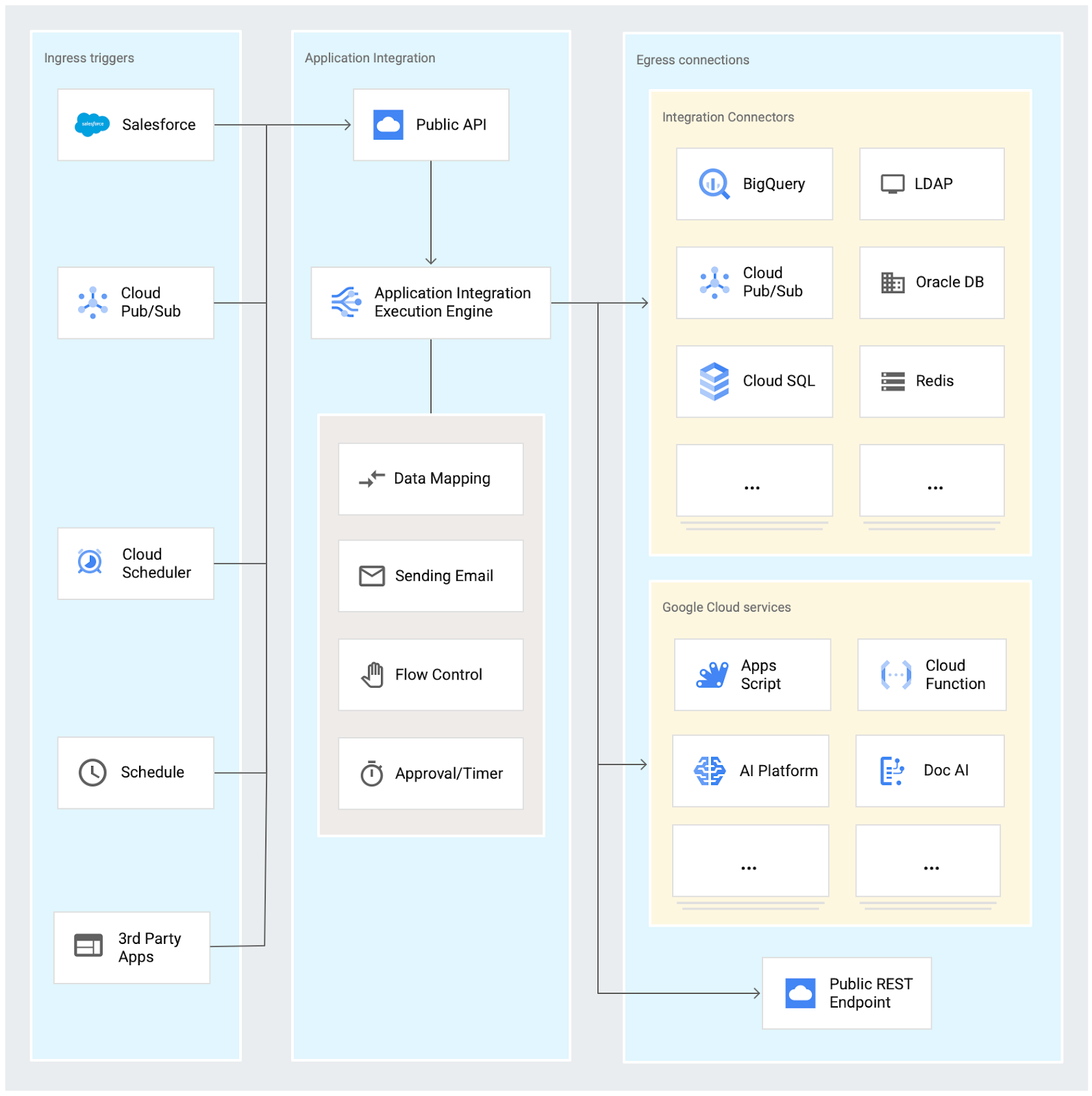Image resolution: width=1092 pixels, height=1096 pixels.
Task: Select the Cloud SQL label
Action: click(780, 381)
